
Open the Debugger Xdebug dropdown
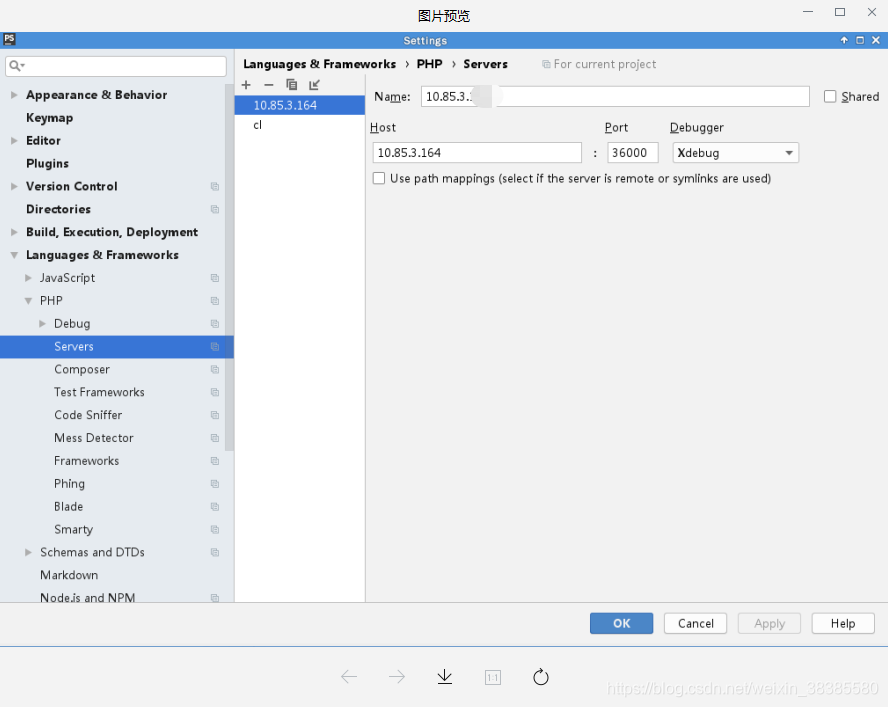735,153
